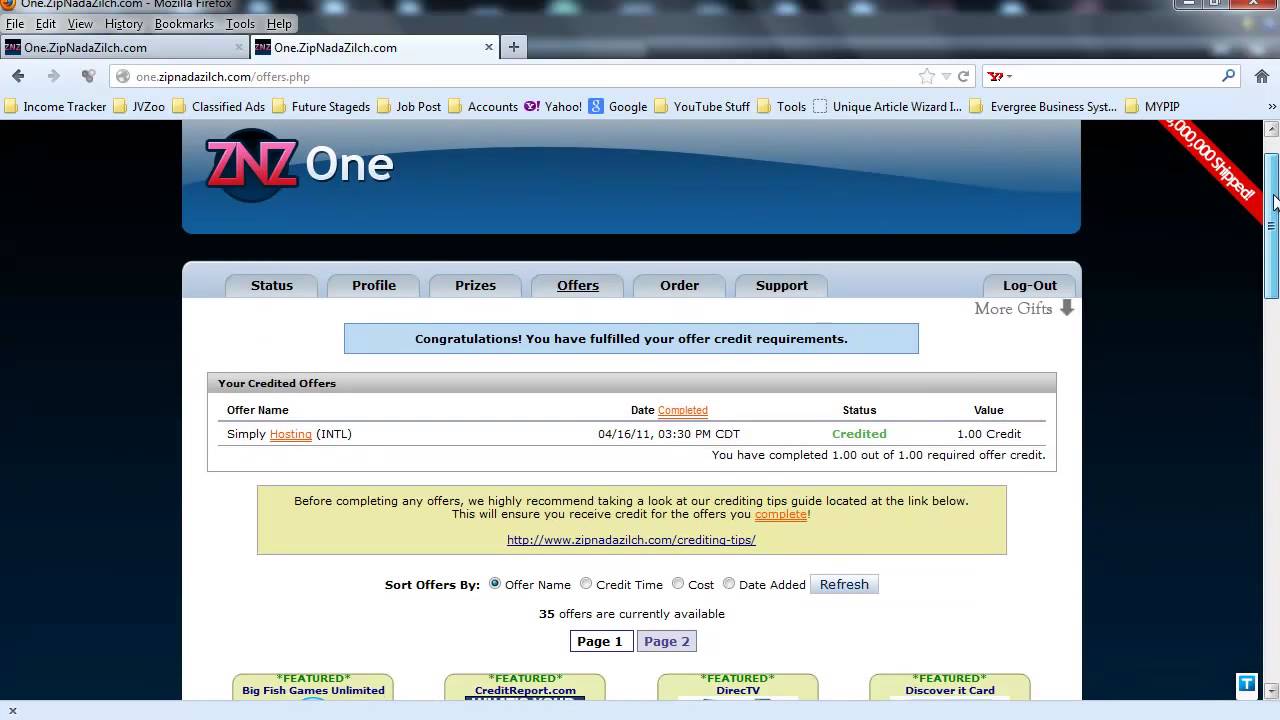
Task: Select the Offer Name sort radio button
Action: coord(495,584)
